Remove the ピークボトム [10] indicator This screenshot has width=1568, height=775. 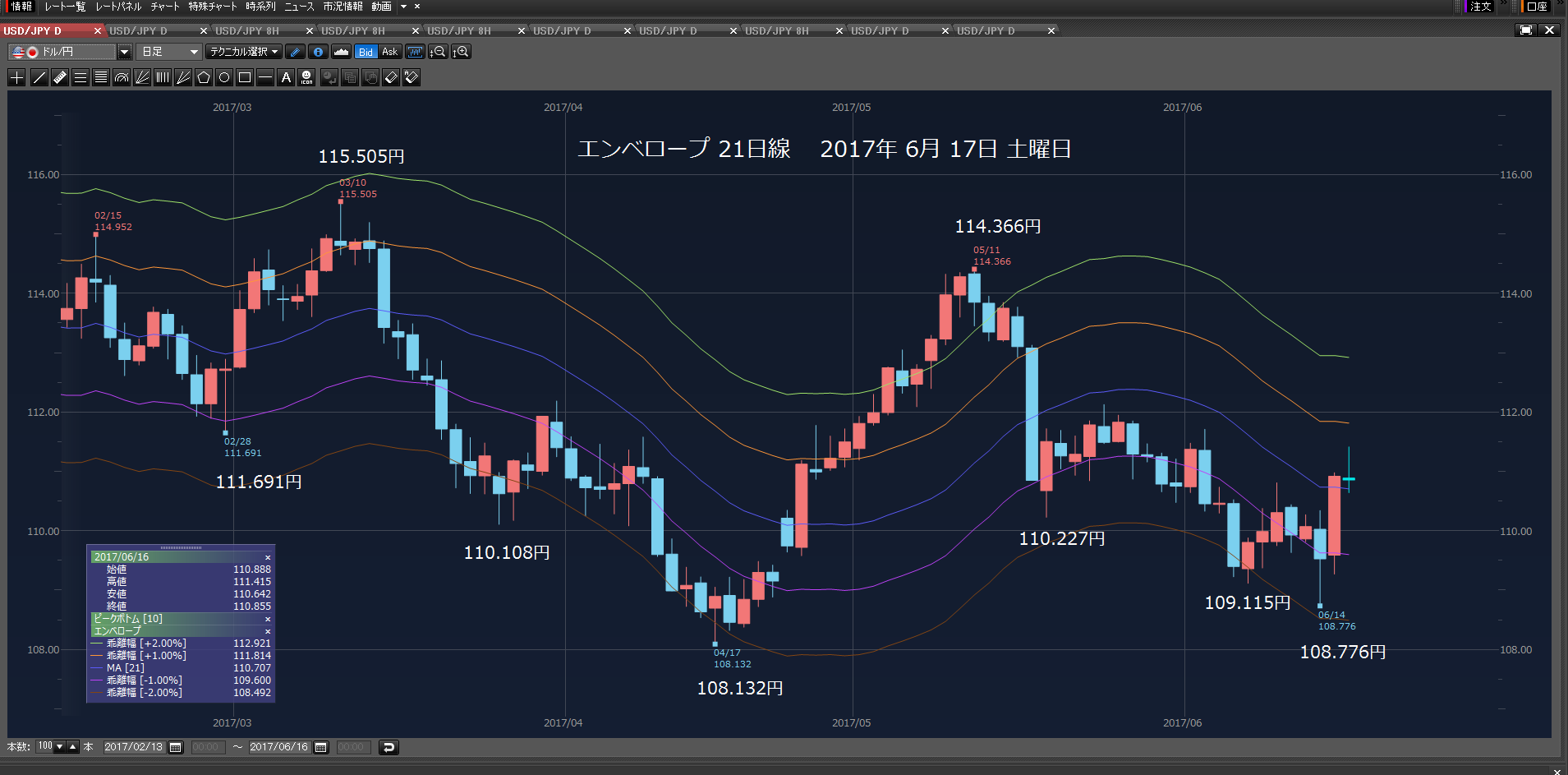coord(268,619)
